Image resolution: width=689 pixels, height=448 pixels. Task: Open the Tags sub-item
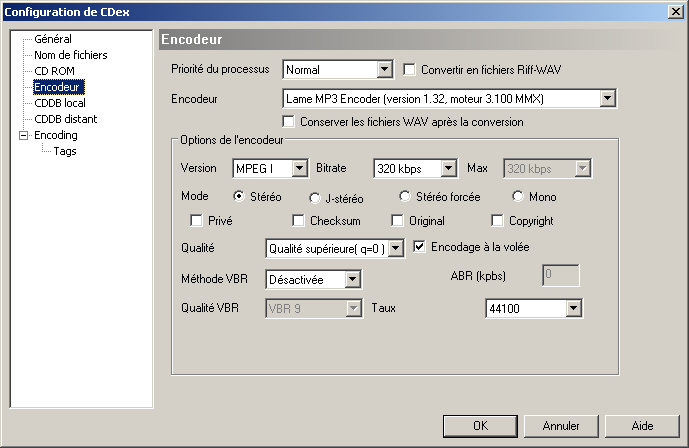65,151
